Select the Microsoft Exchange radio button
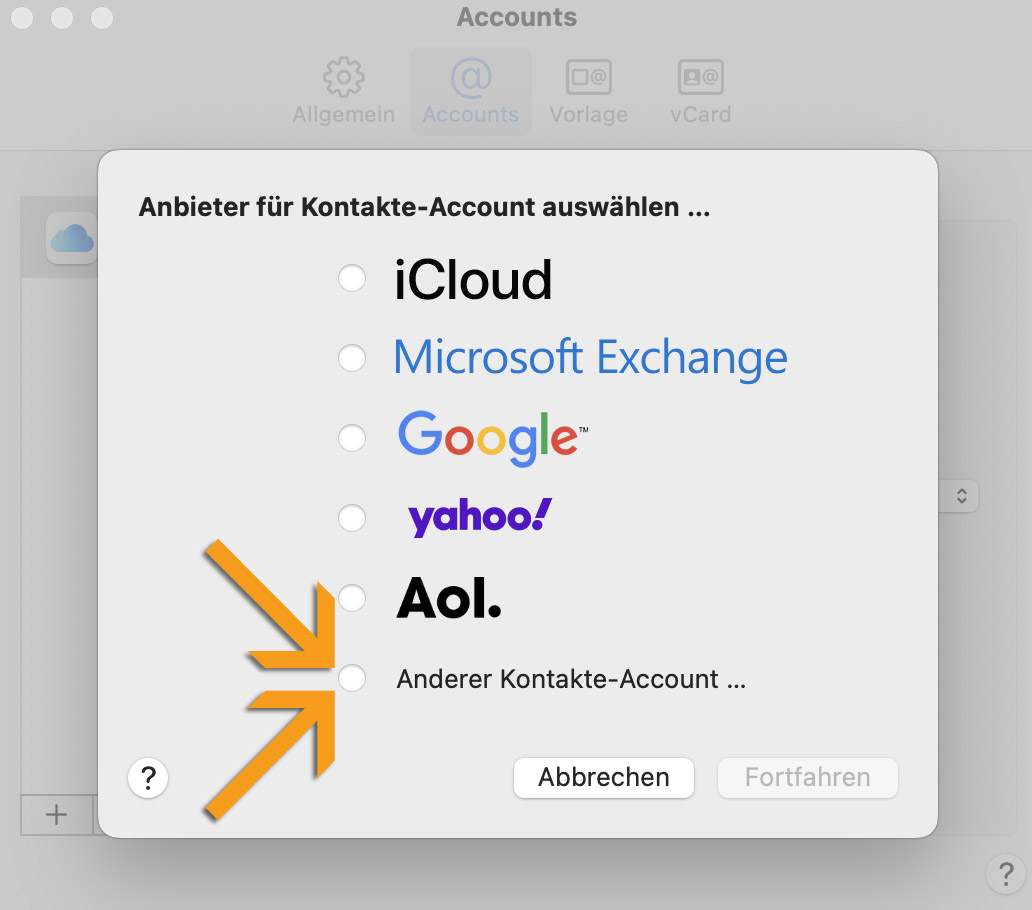This screenshot has height=910, width=1032. 352,357
